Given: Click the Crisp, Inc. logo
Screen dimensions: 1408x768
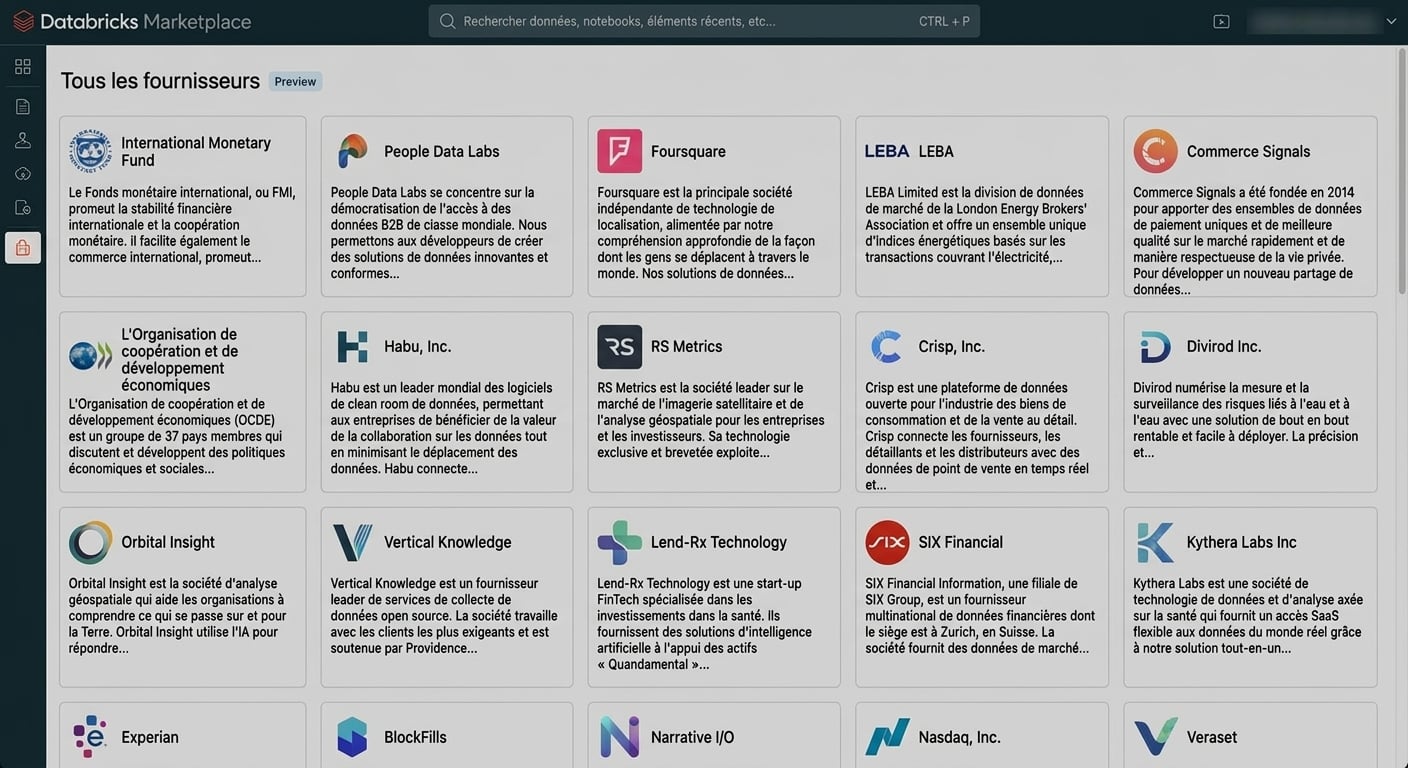Looking at the screenshot, I should (x=887, y=347).
